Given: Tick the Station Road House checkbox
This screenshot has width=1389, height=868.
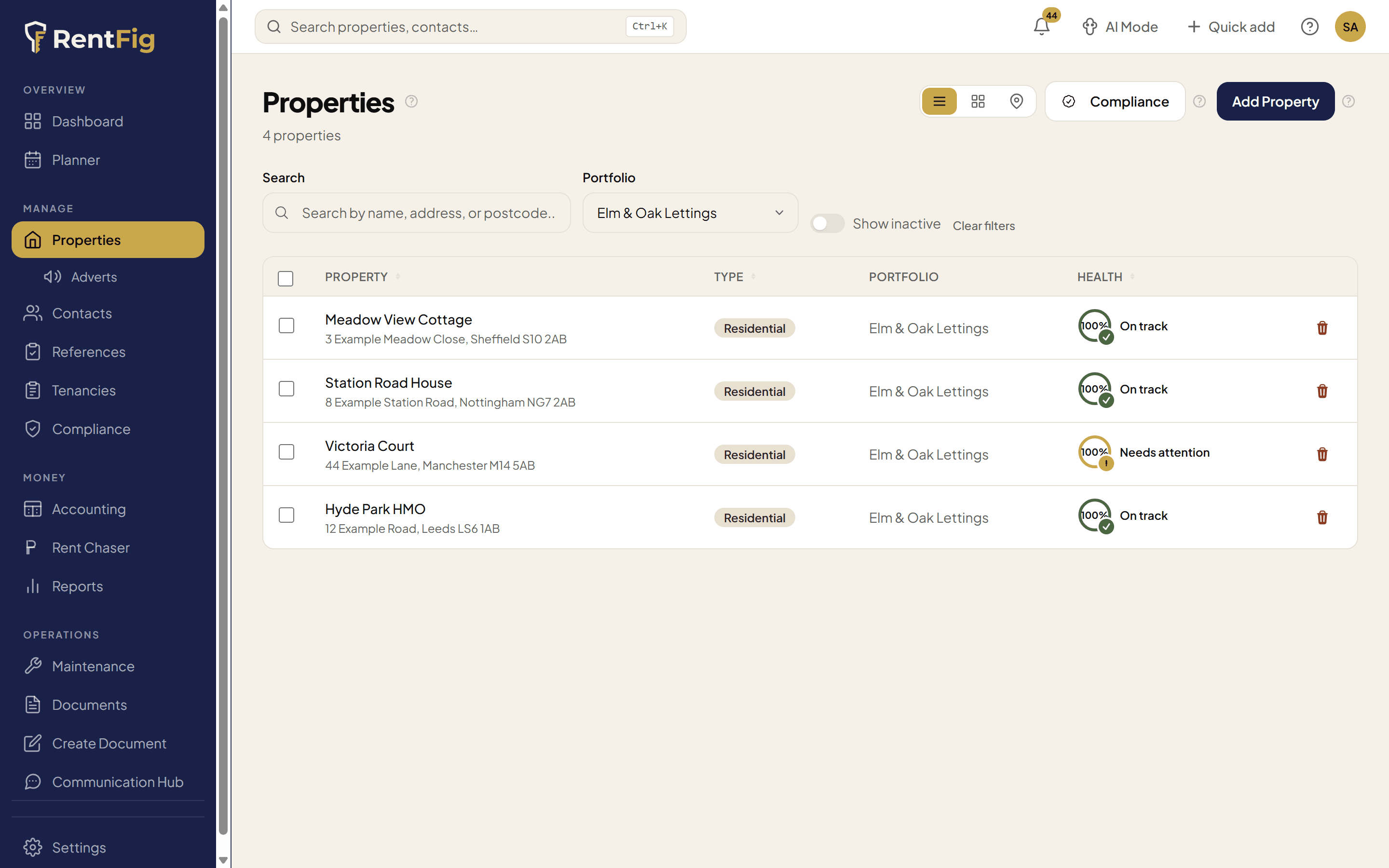Looking at the screenshot, I should click(286, 389).
